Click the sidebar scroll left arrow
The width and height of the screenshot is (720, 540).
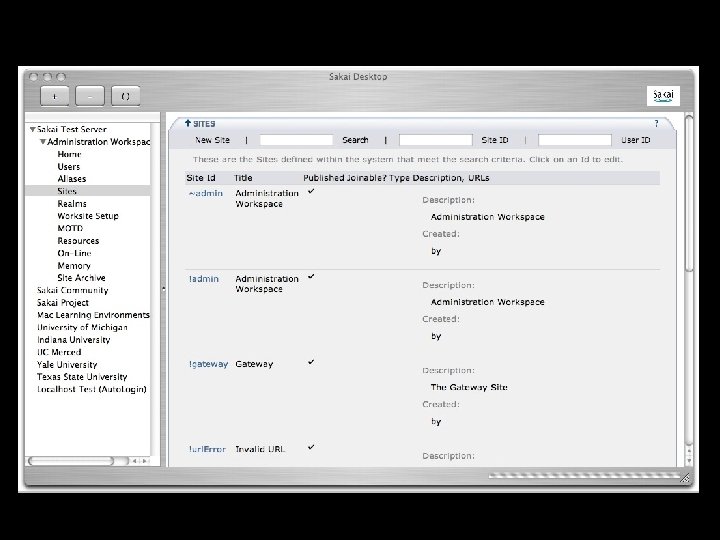point(135,461)
